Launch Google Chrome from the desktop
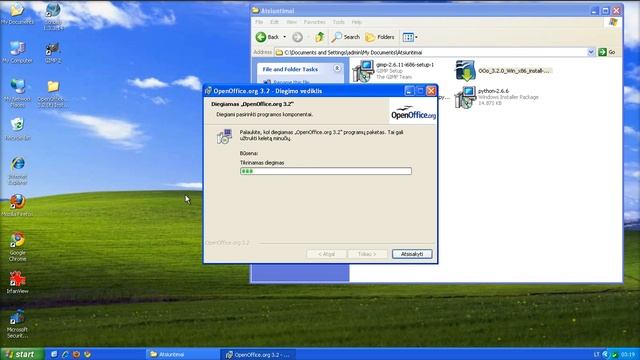 [17, 246]
